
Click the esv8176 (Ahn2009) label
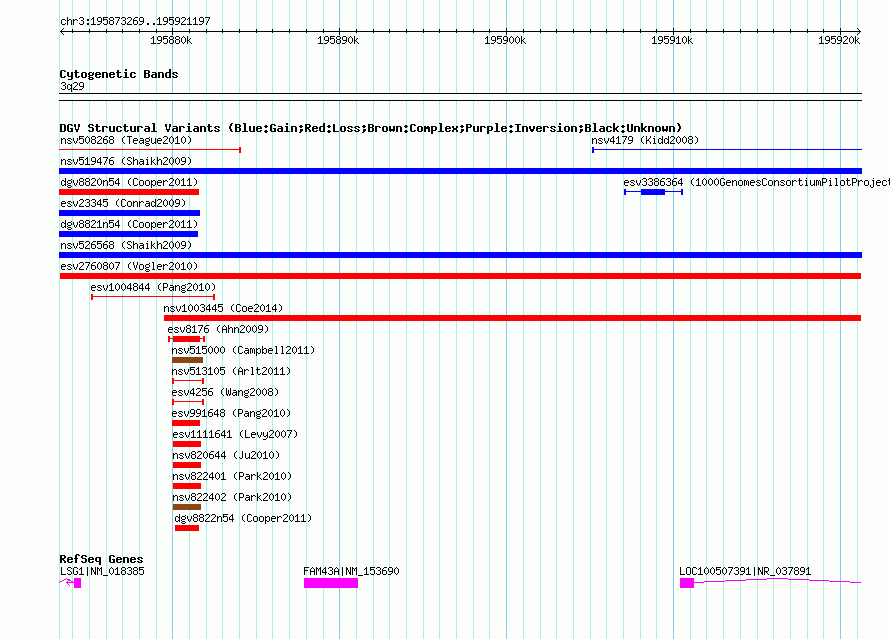[x=218, y=329]
